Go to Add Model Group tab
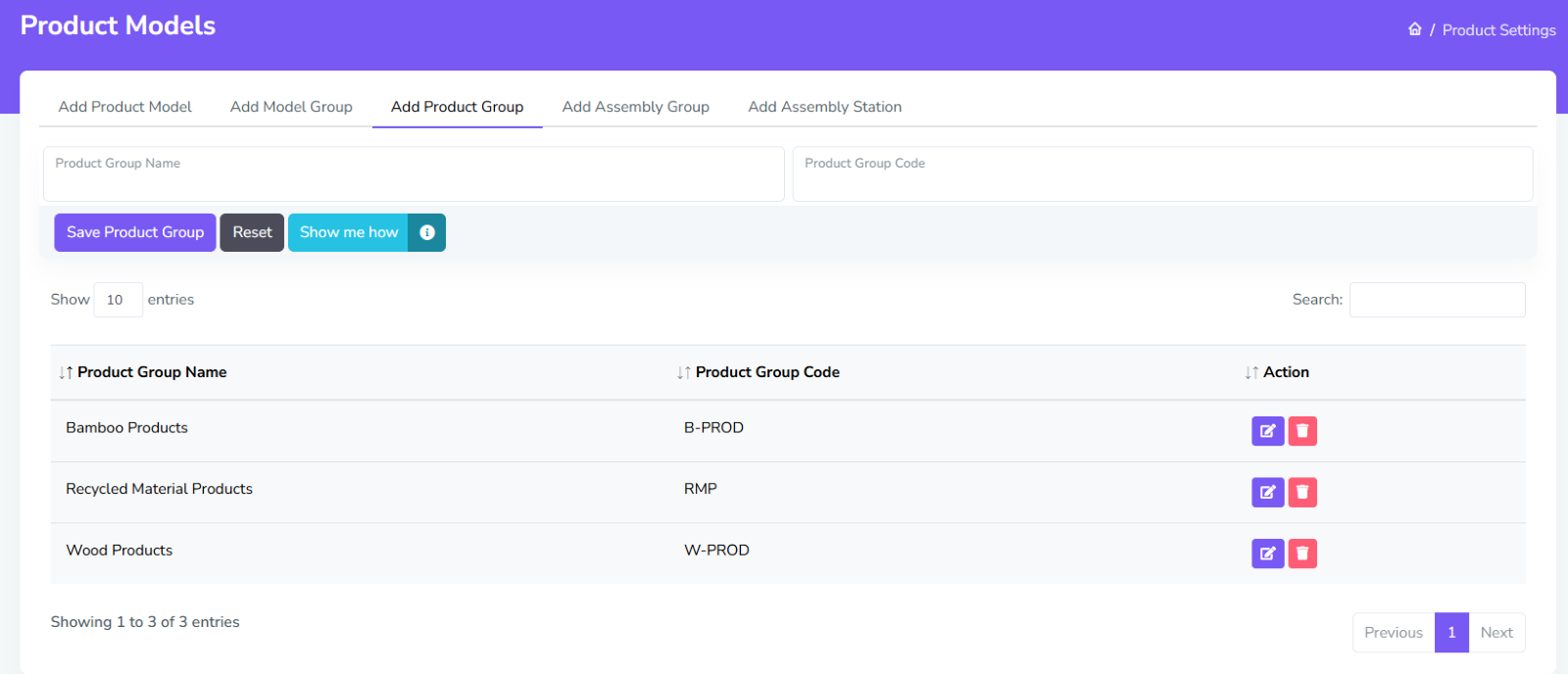This screenshot has height=674, width=1568. click(291, 107)
